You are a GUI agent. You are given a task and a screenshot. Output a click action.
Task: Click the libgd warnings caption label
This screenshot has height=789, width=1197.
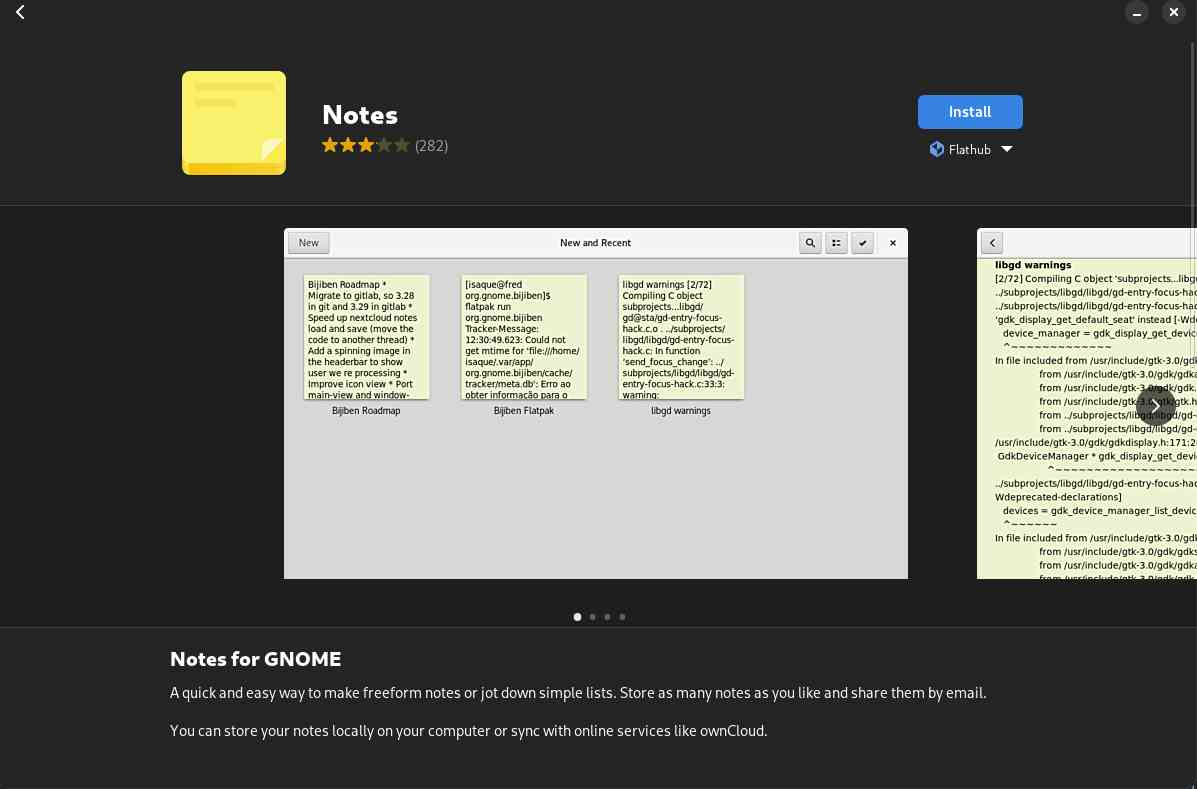[x=681, y=411]
